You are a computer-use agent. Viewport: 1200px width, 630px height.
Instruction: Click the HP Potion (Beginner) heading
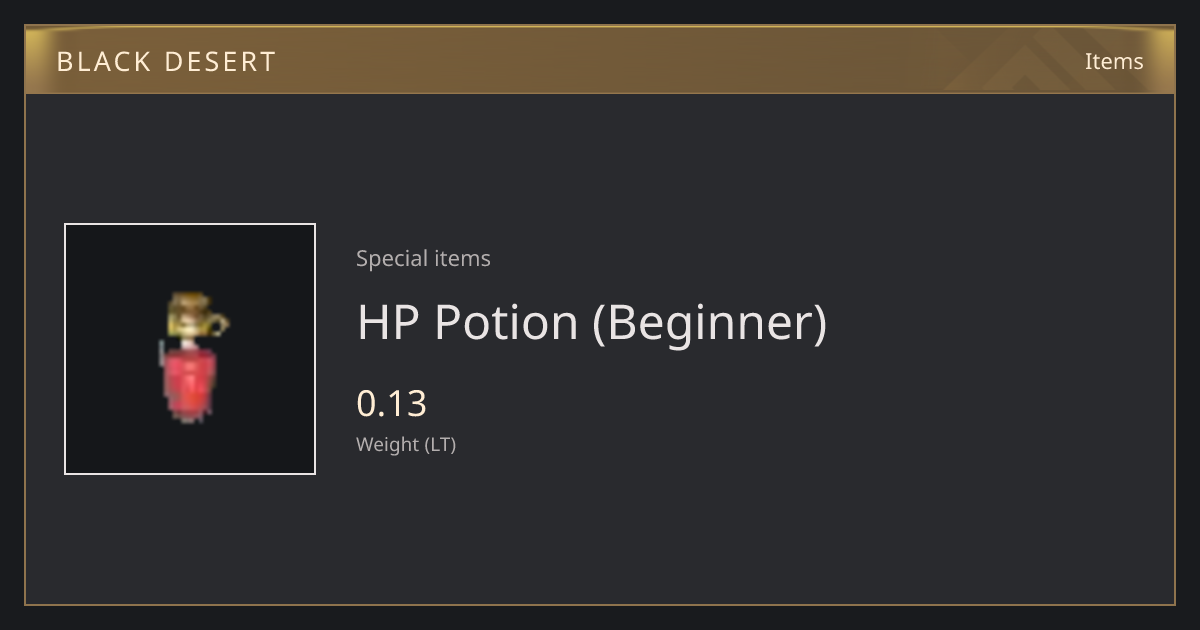tap(592, 323)
